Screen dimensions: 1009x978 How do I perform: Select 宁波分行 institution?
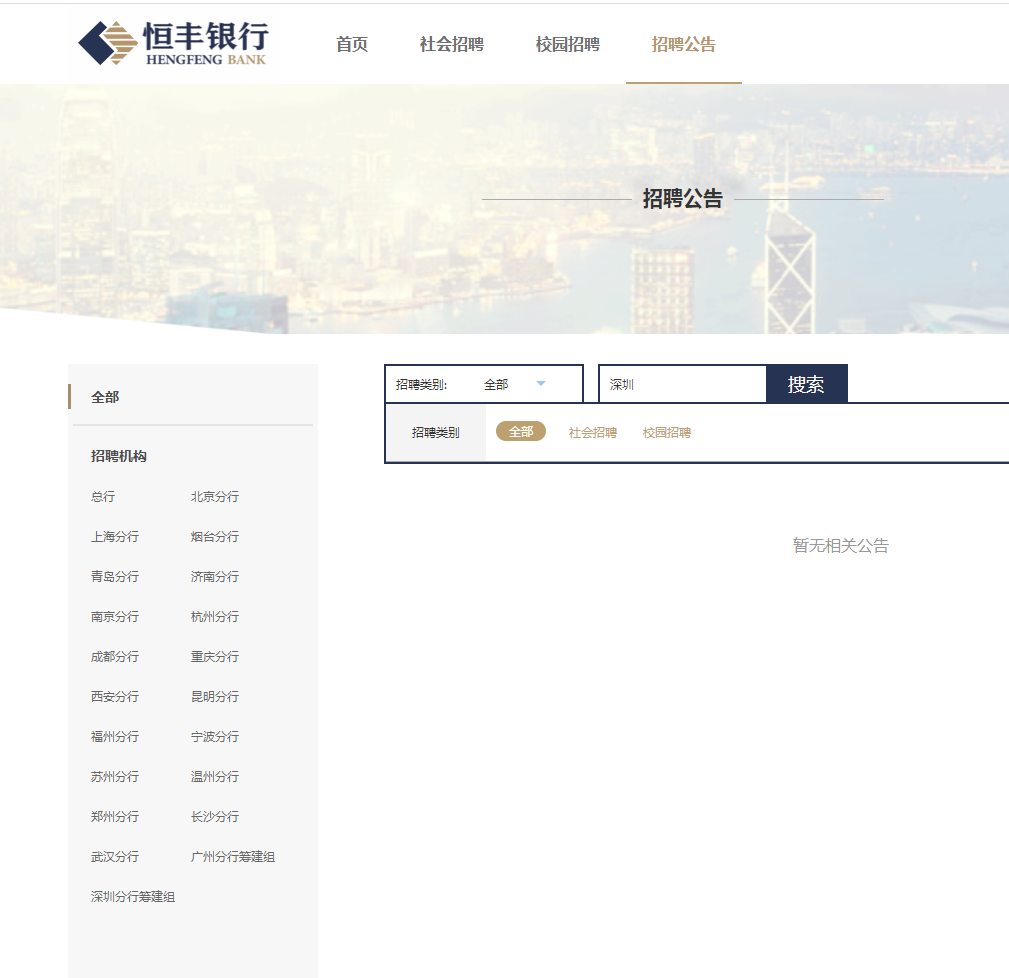[x=215, y=737]
